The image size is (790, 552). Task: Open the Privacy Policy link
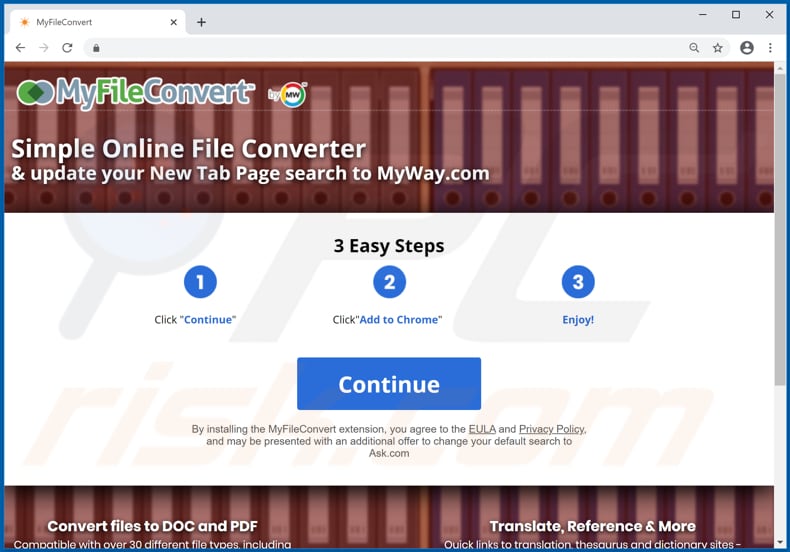pyautogui.click(x=552, y=429)
